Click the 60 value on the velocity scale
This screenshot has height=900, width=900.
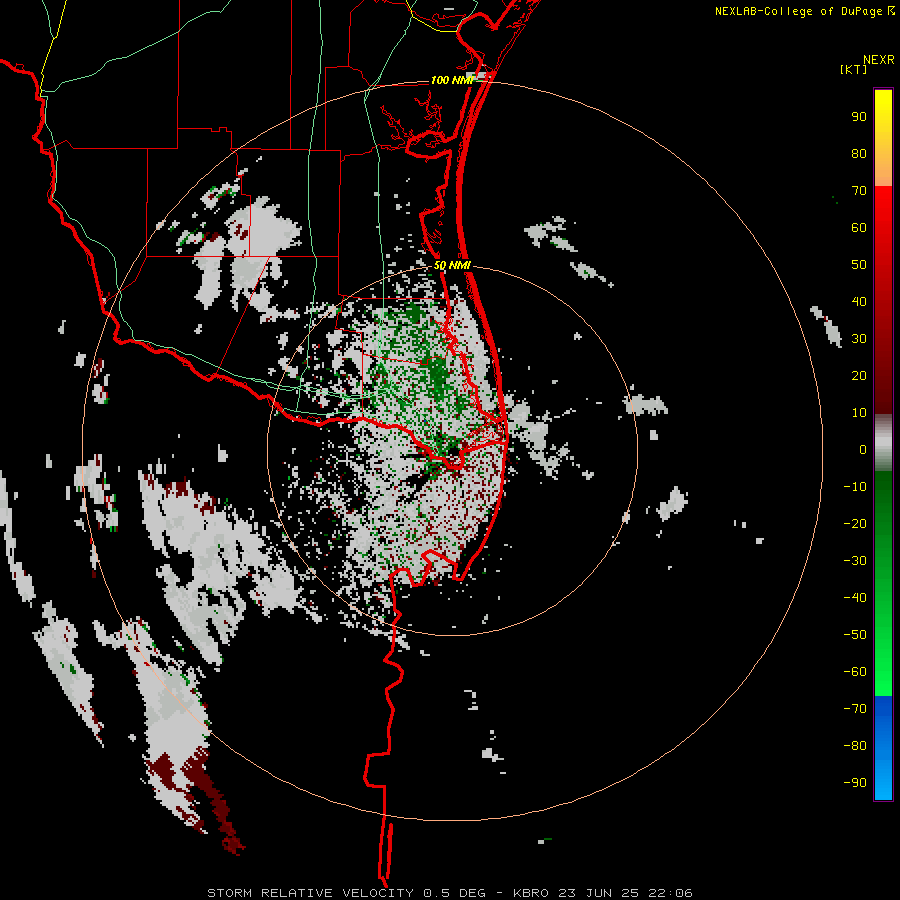point(859,228)
